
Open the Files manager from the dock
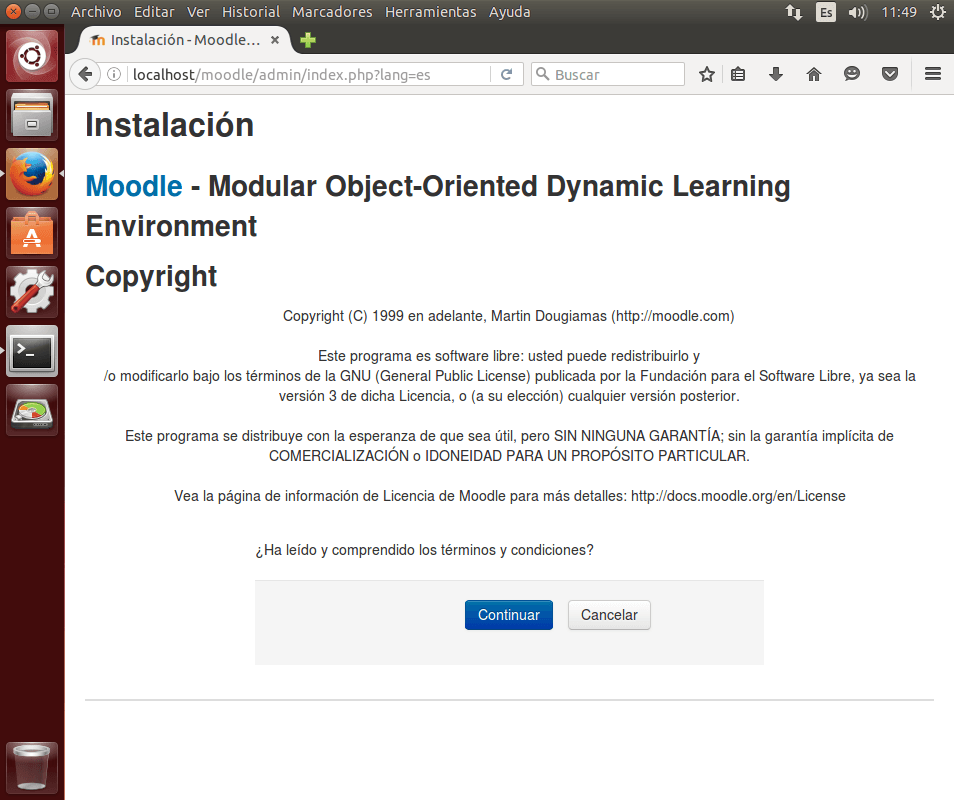coord(32,116)
